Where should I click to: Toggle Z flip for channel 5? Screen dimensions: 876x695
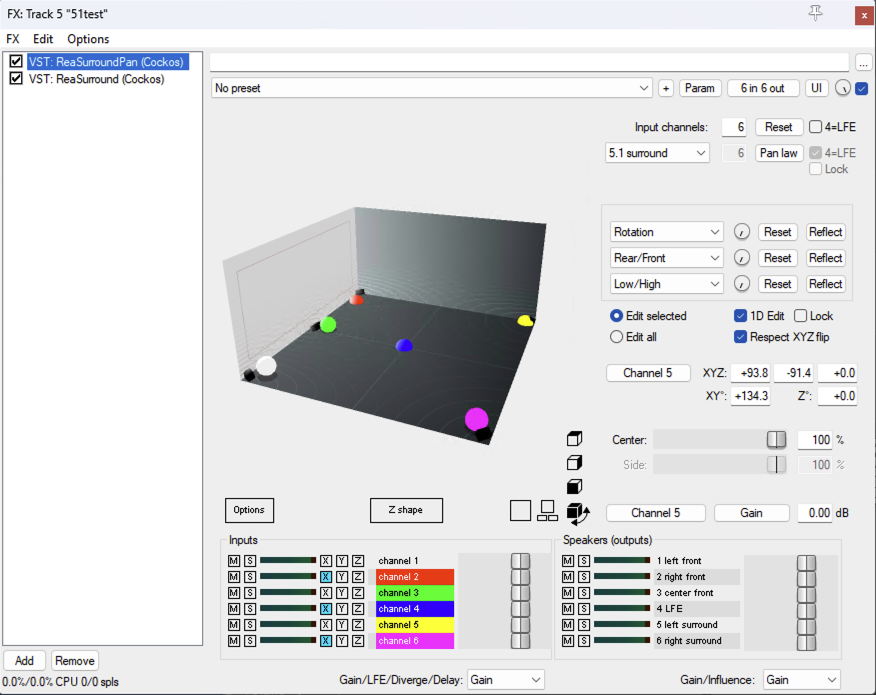click(x=358, y=624)
